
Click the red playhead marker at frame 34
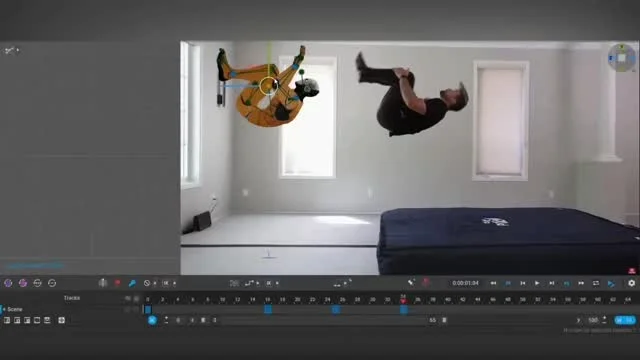(403, 301)
